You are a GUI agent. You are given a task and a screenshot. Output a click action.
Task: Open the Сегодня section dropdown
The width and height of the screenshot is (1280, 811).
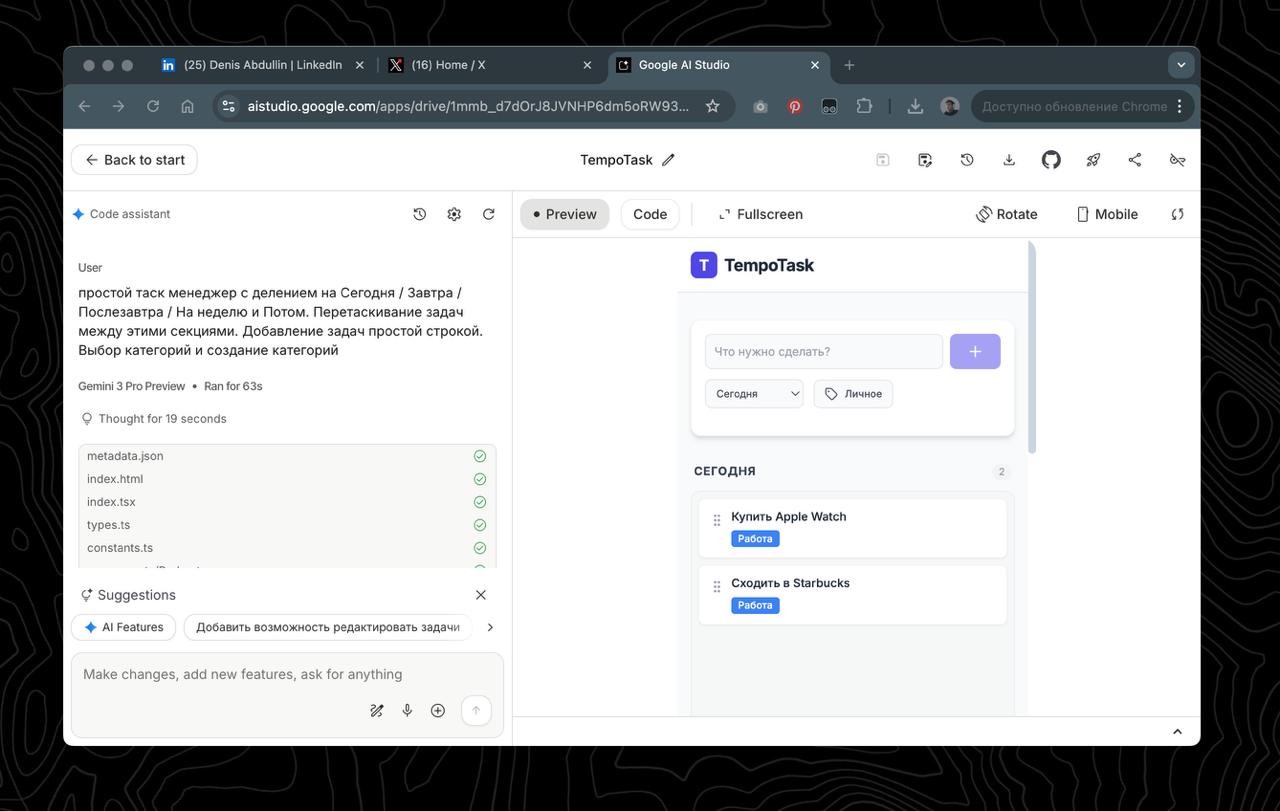(x=754, y=394)
